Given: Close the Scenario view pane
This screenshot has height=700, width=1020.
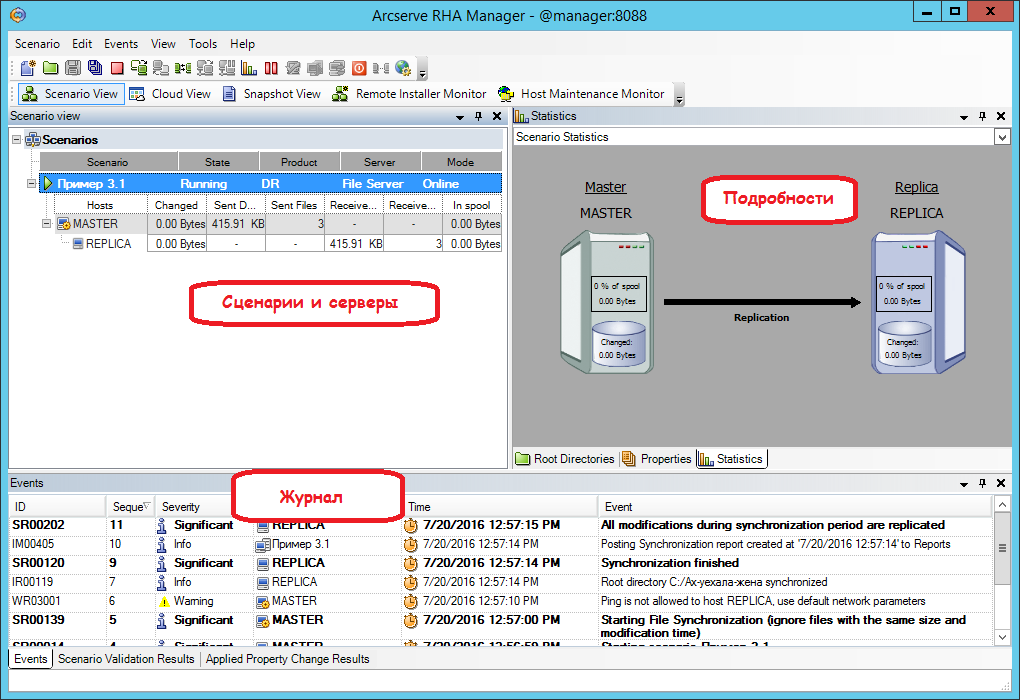Looking at the screenshot, I should [x=497, y=116].
